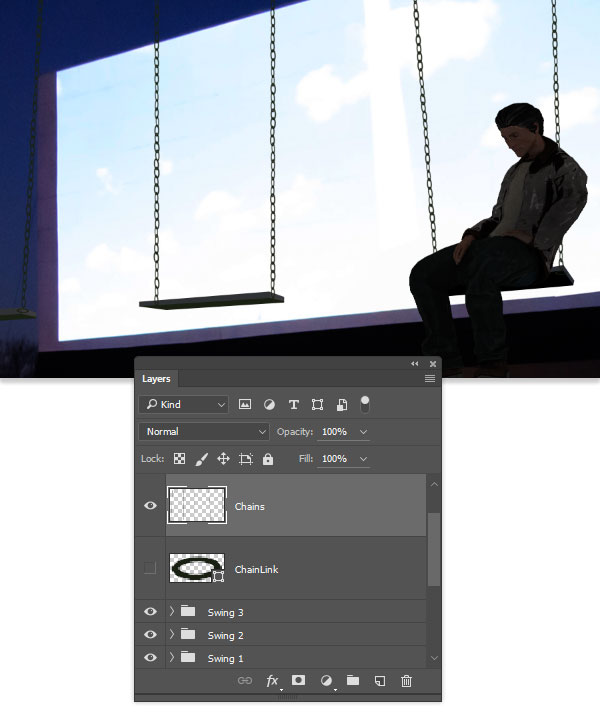Viewport: 600px width, 723px height.
Task: Click the layers list scroll down arrow
Action: 434,658
